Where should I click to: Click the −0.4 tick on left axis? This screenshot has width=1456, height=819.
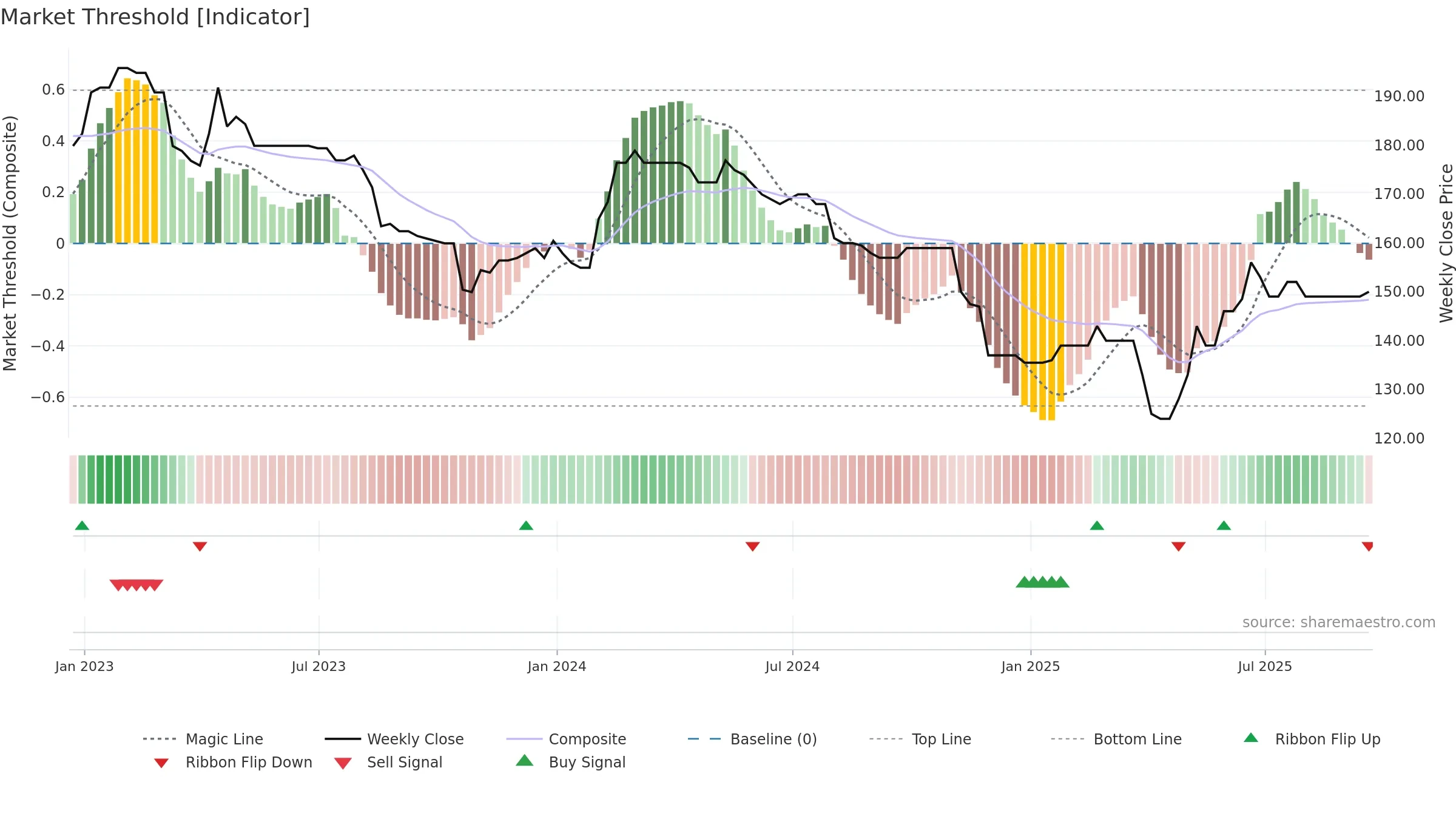[x=48, y=346]
